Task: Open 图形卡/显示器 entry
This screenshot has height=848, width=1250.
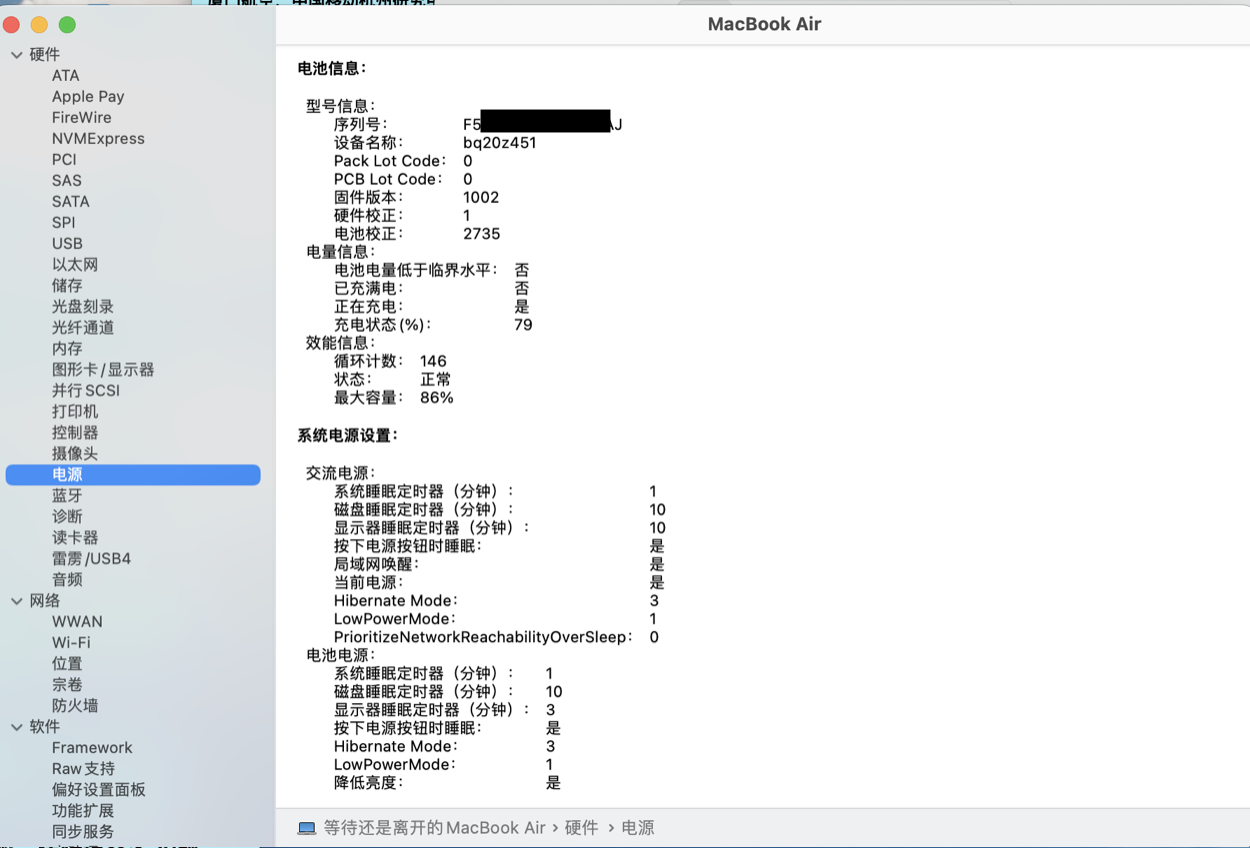Action: coord(103,370)
